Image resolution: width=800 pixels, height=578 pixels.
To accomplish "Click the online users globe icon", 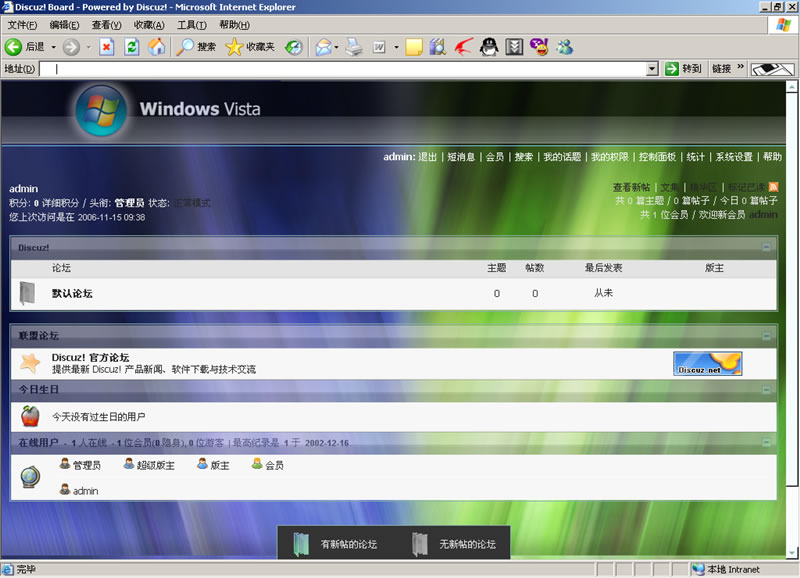I will tap(30, 477).
